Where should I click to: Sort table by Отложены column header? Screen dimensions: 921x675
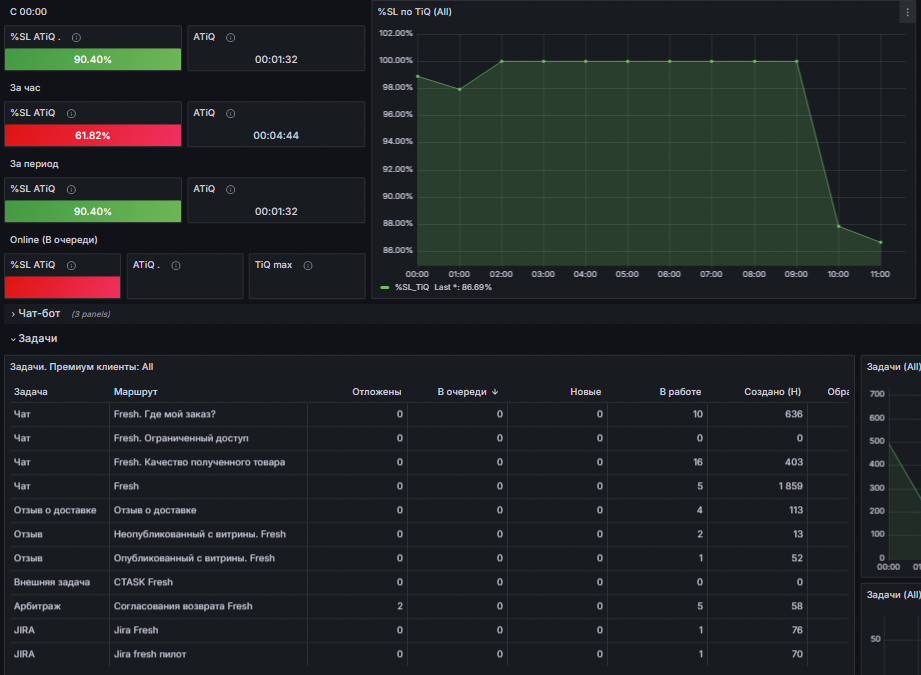(x=377, y=392)
